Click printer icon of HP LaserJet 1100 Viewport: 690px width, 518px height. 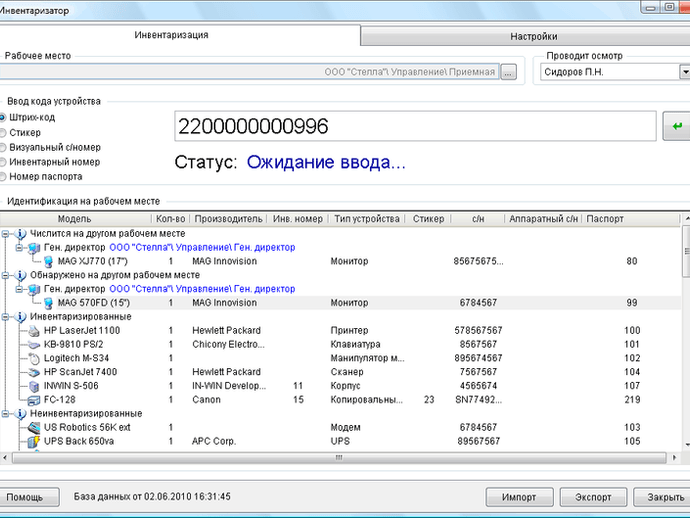(34, 331)
